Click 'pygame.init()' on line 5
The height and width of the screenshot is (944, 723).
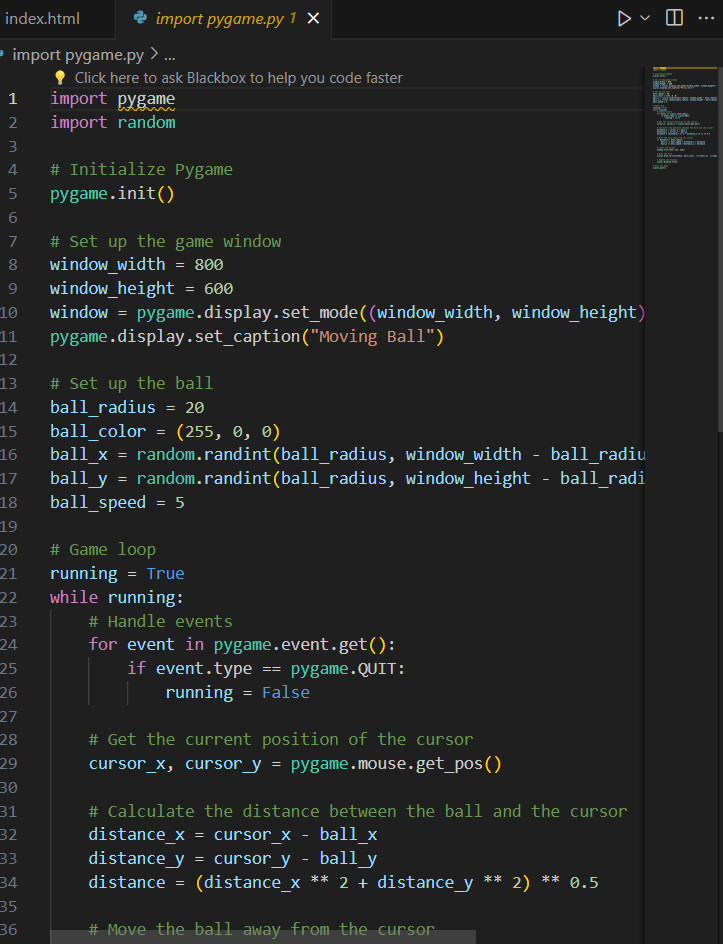[112, 194]
